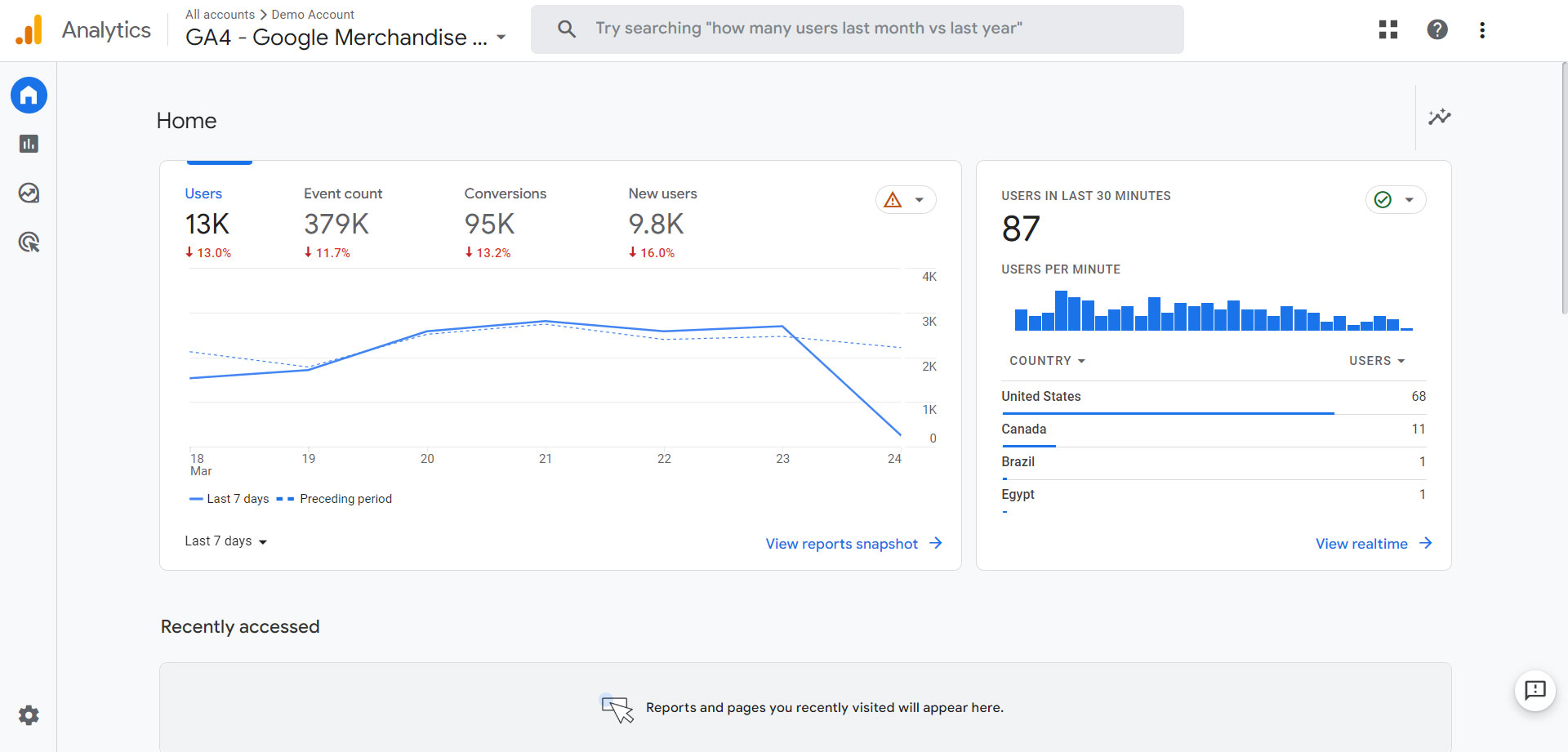This screenshot has height=752, width=1568.
Task: Select the New users metric tab
Action: point(662,223)
